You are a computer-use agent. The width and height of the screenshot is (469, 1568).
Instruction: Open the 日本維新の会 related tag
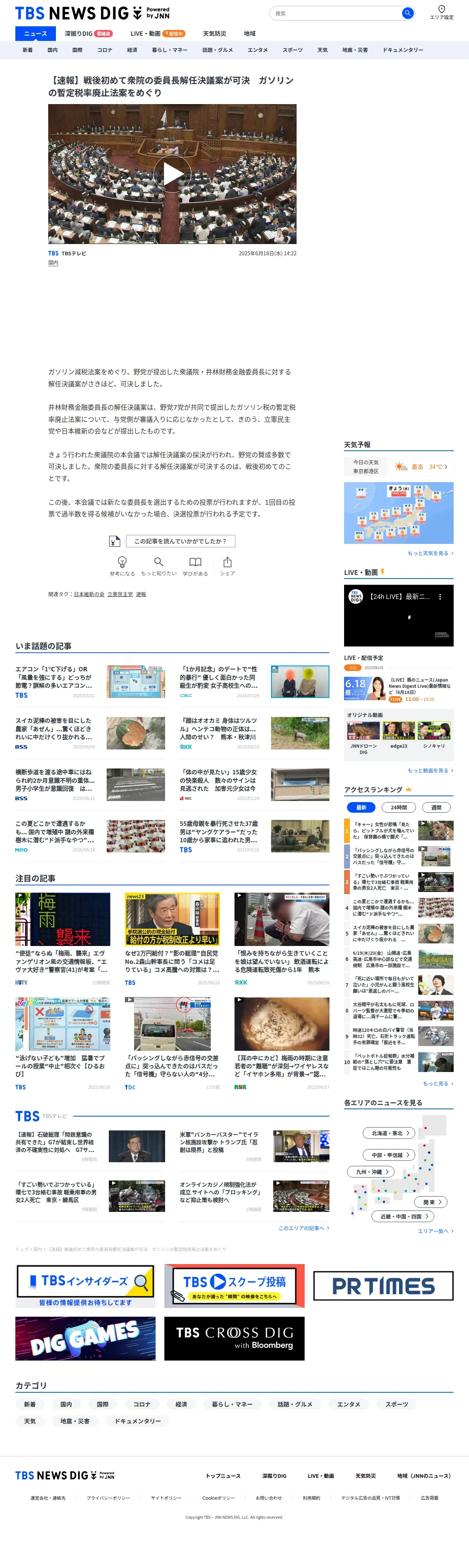(89, 594)
